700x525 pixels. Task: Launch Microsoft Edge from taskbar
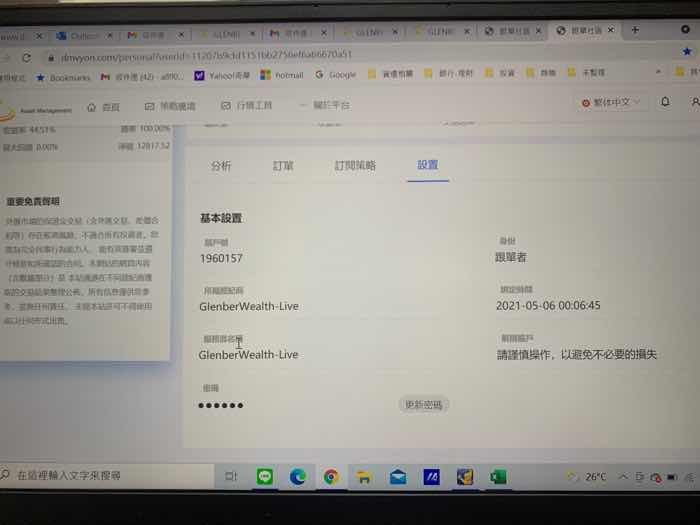point(298,477)
